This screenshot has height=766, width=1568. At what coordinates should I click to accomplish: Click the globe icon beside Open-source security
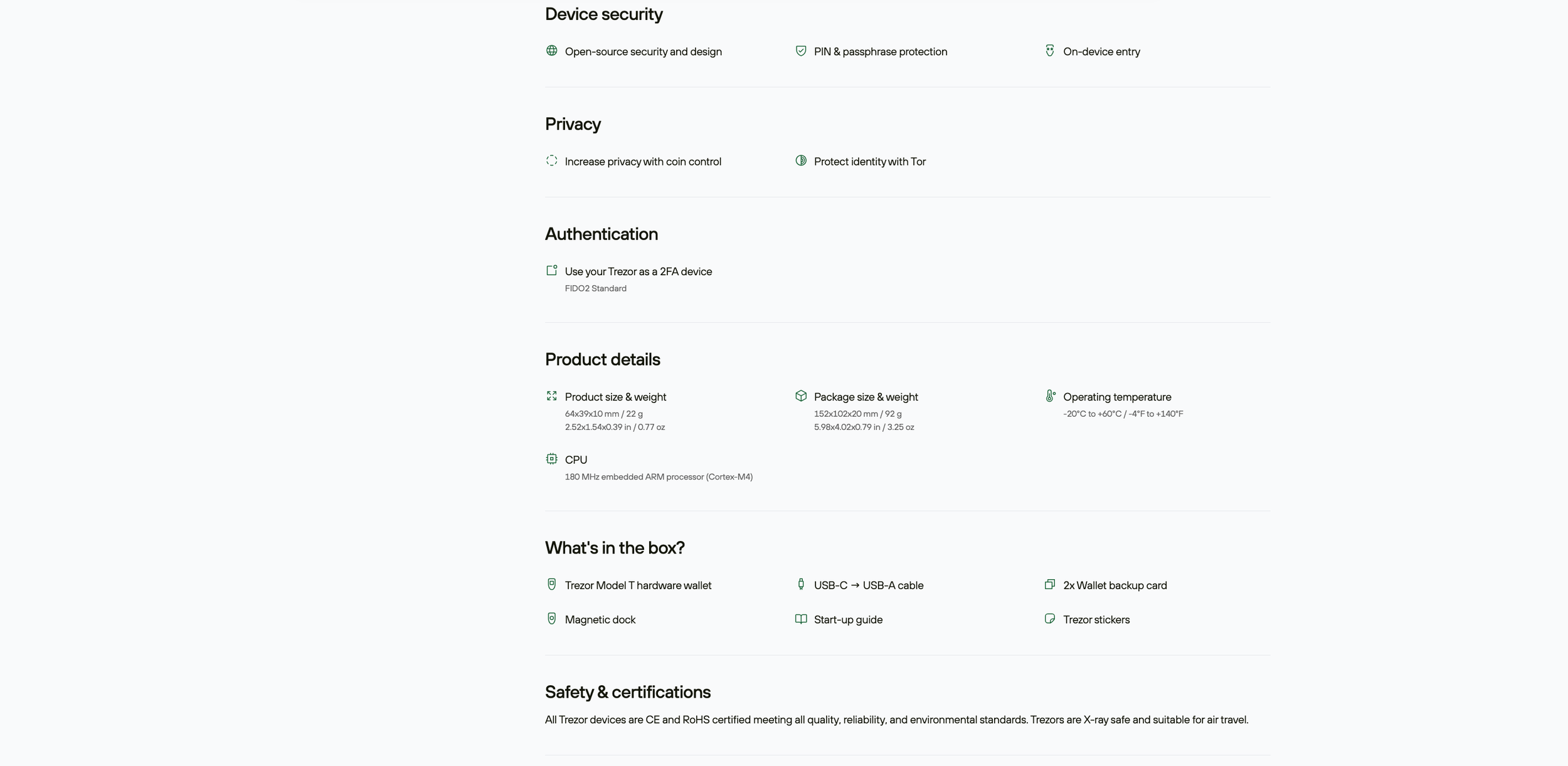[x=551, y=51]
